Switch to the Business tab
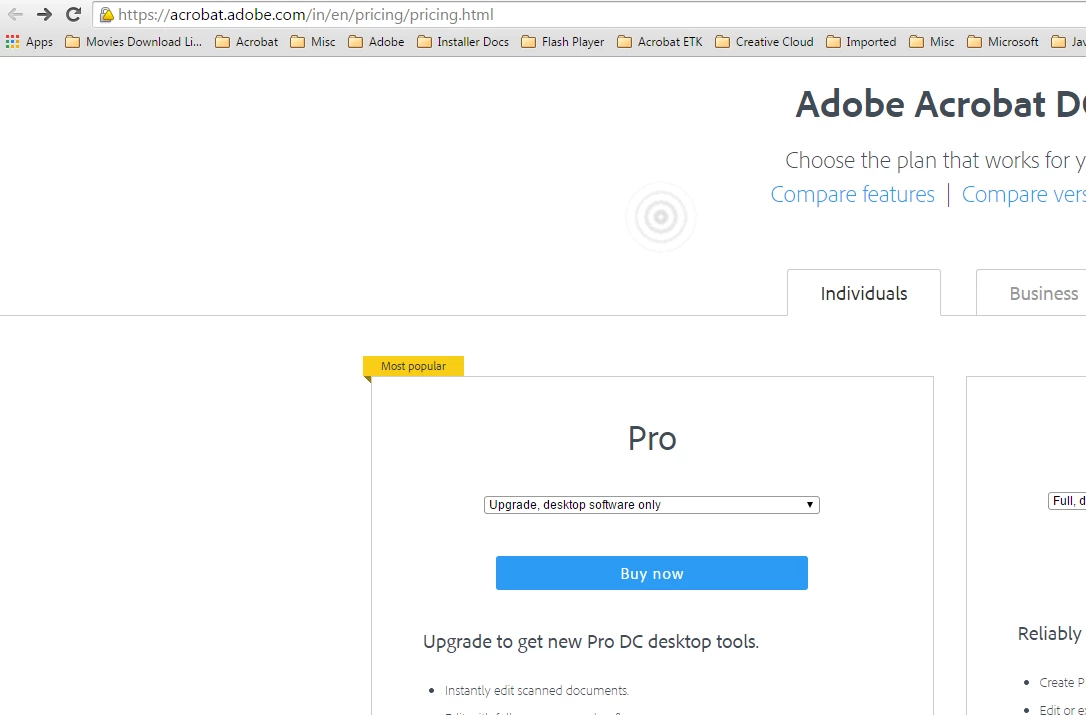The width and height of the screenshot is (1086, 715). click(1031, 293)
